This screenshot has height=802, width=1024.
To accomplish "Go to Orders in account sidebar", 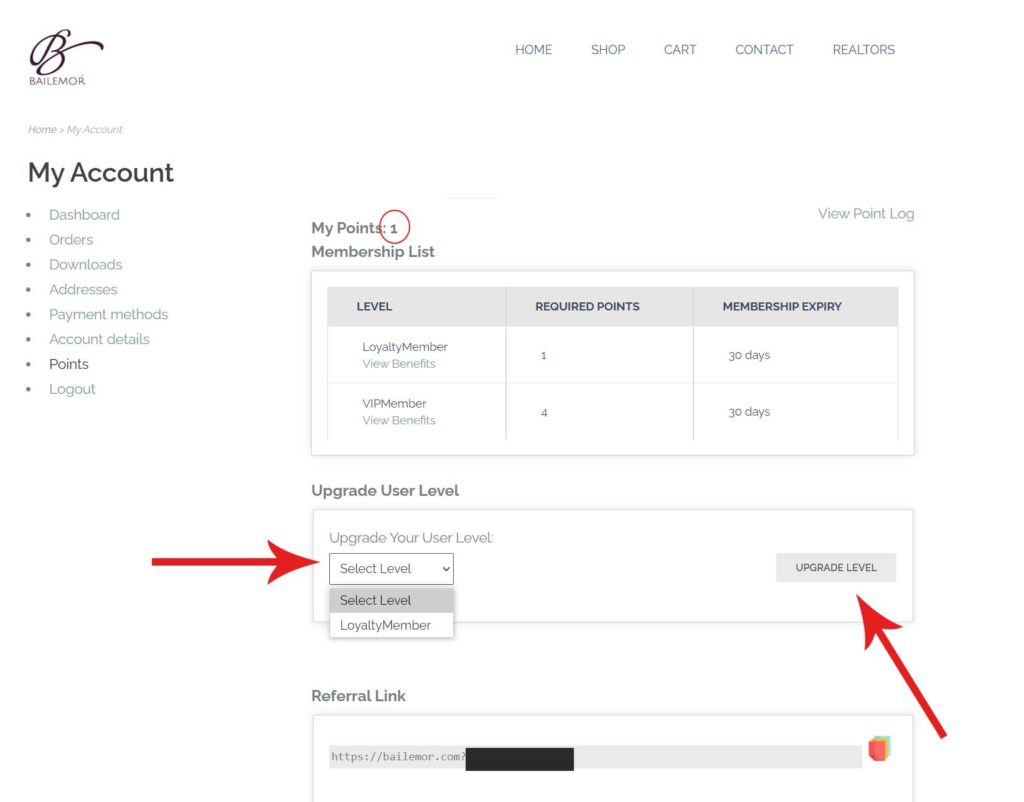I will click(71, 240).
